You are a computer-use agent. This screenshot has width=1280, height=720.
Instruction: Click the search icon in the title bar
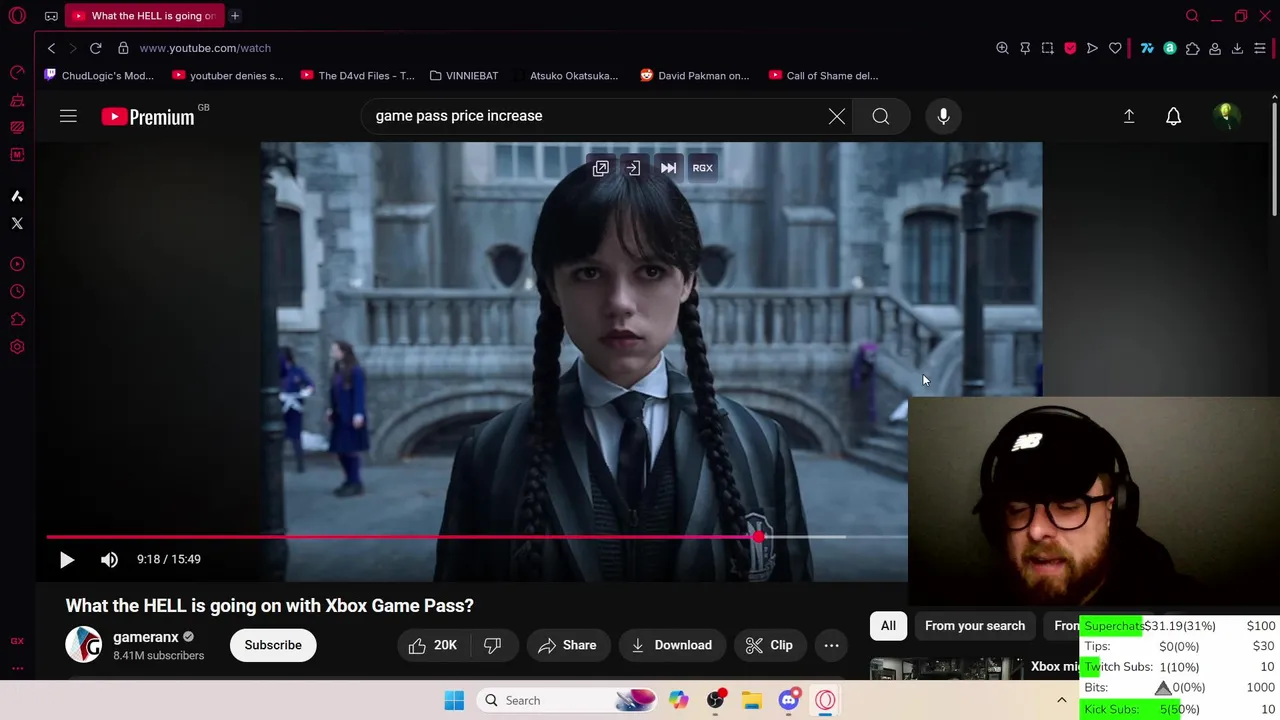pos(1192,16)
